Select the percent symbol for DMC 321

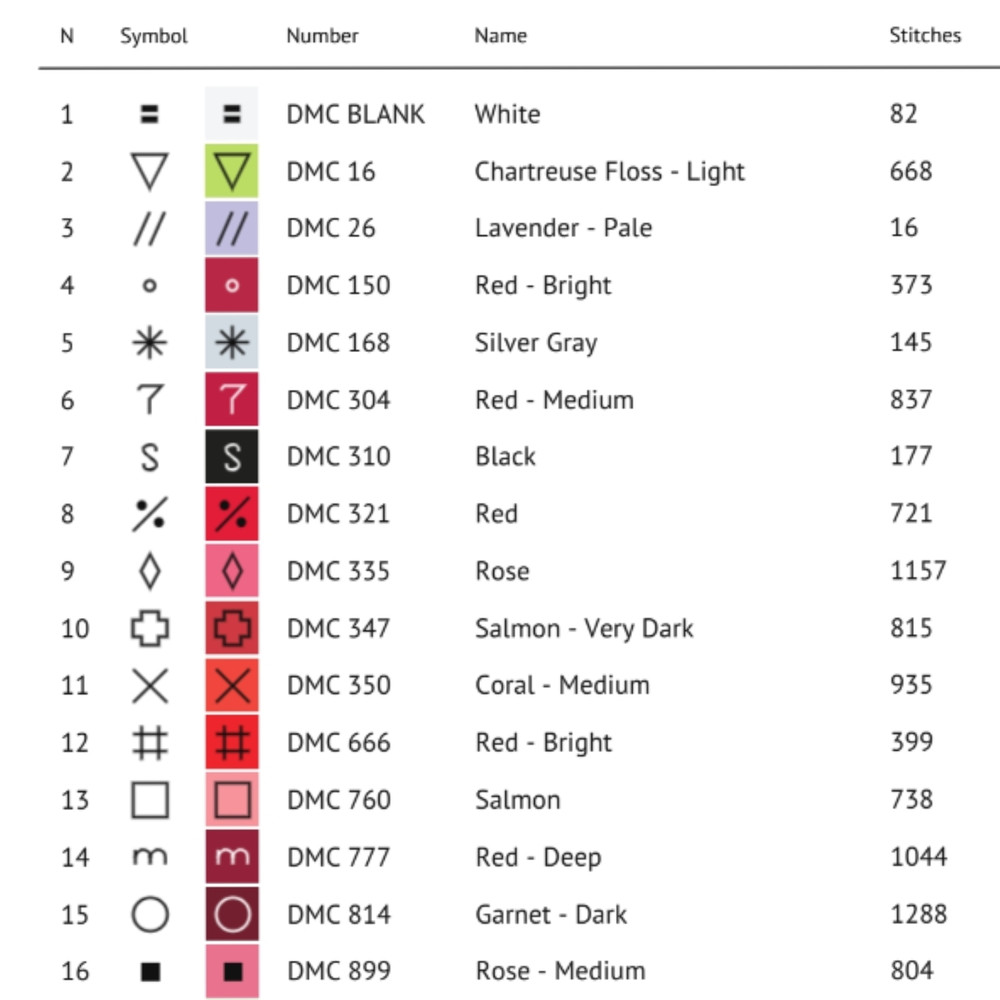pos(149,514)
